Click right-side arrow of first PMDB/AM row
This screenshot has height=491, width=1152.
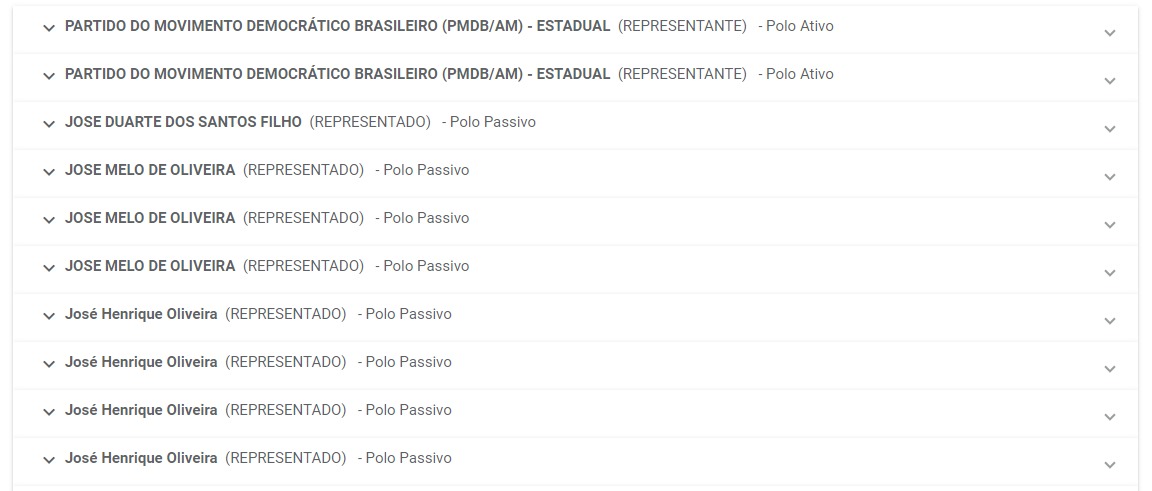(x=1109, y=33)
